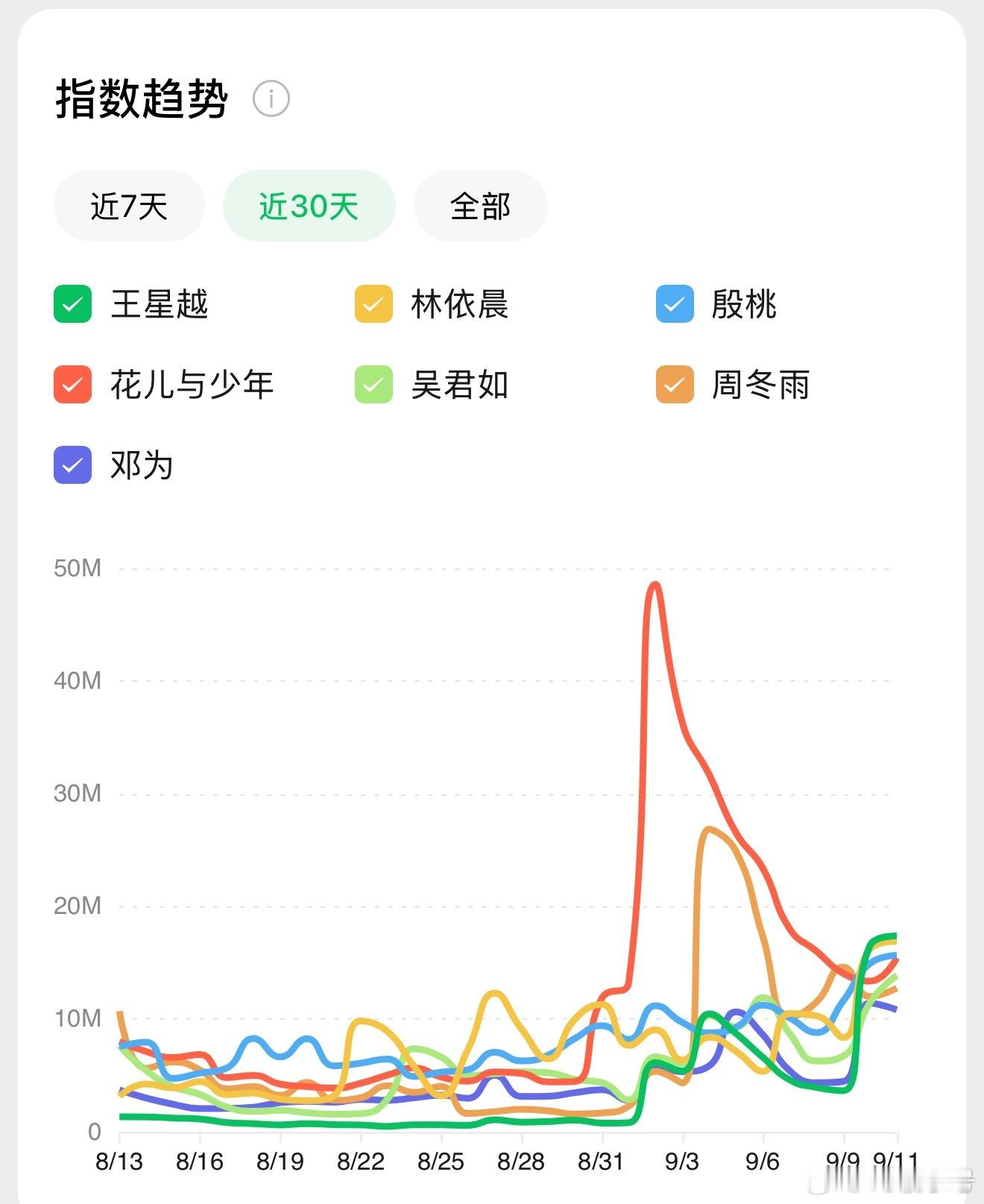Image resolution: width=984 pixels, height=1204 pixels.
Task: Click the 王星越 legend label text
Action: tap(160, 304)
